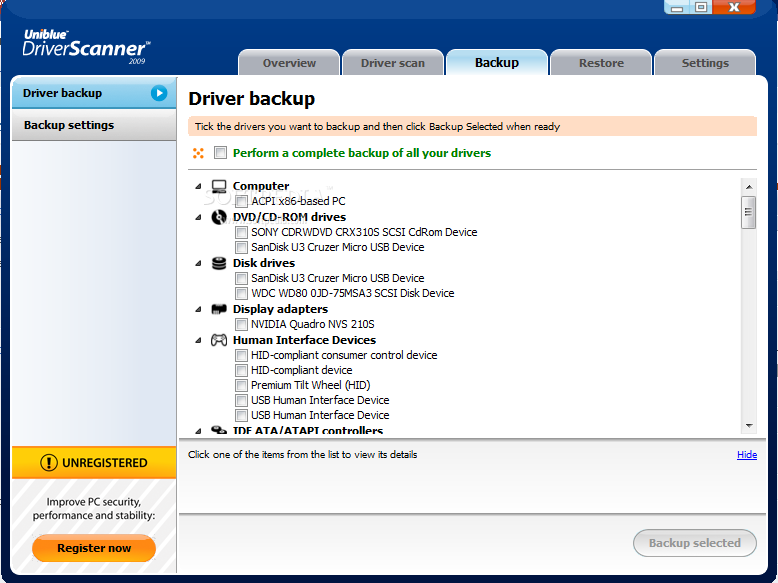Tick the NVIDIA Quadro NVS 210S checkbox
The width and height of the screenshot is (778, 583).
(x=241, y=324)
